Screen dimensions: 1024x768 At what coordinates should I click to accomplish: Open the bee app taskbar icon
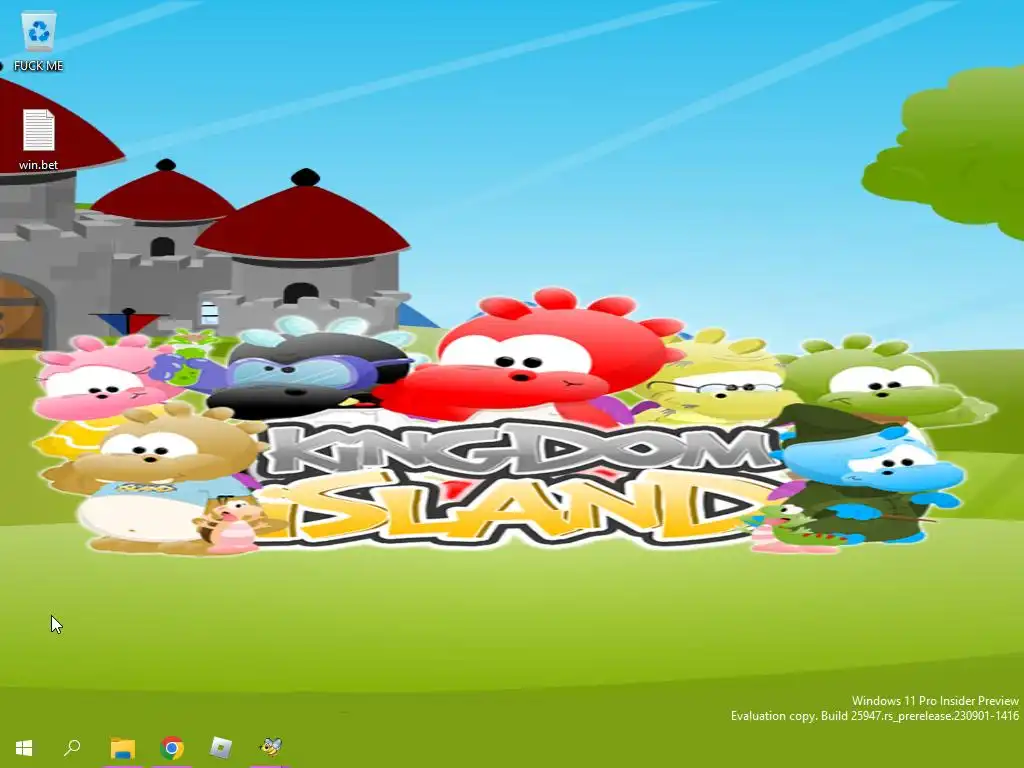point(270,746)
